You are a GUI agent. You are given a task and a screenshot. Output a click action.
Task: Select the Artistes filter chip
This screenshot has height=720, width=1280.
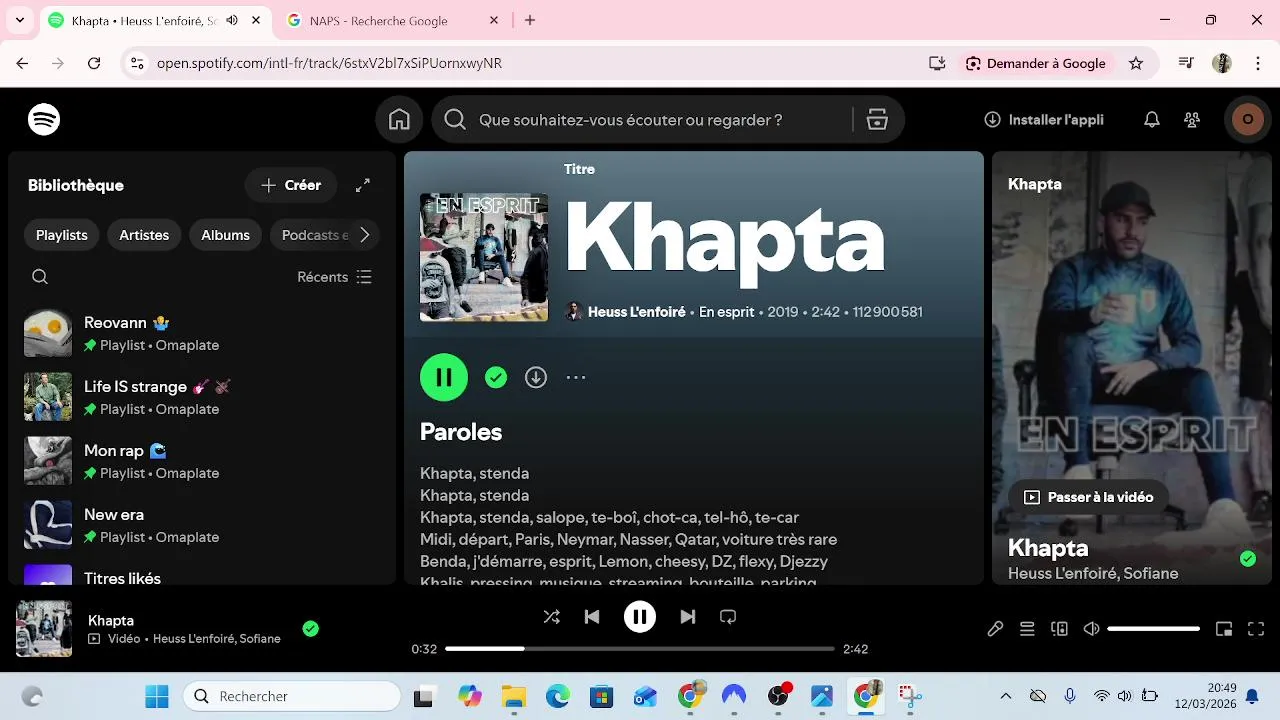[x=144, y=235]
